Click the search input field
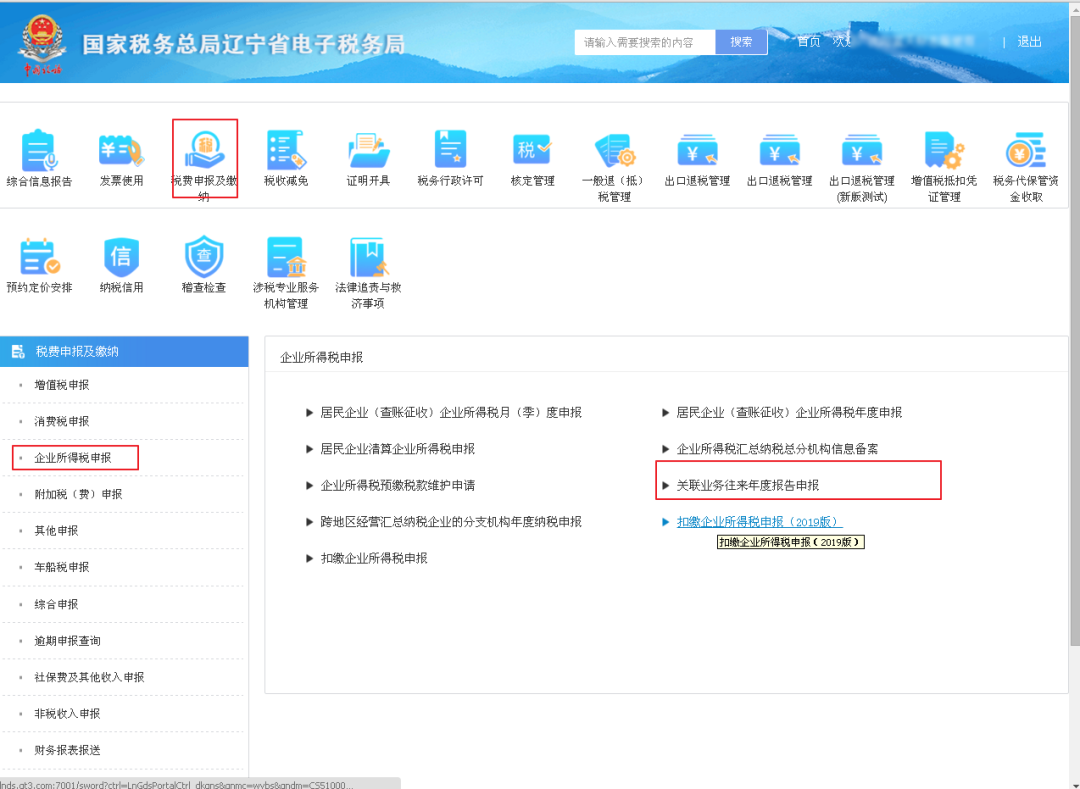1080x789 pixels. pyautogui.click(x=645, y=42)
